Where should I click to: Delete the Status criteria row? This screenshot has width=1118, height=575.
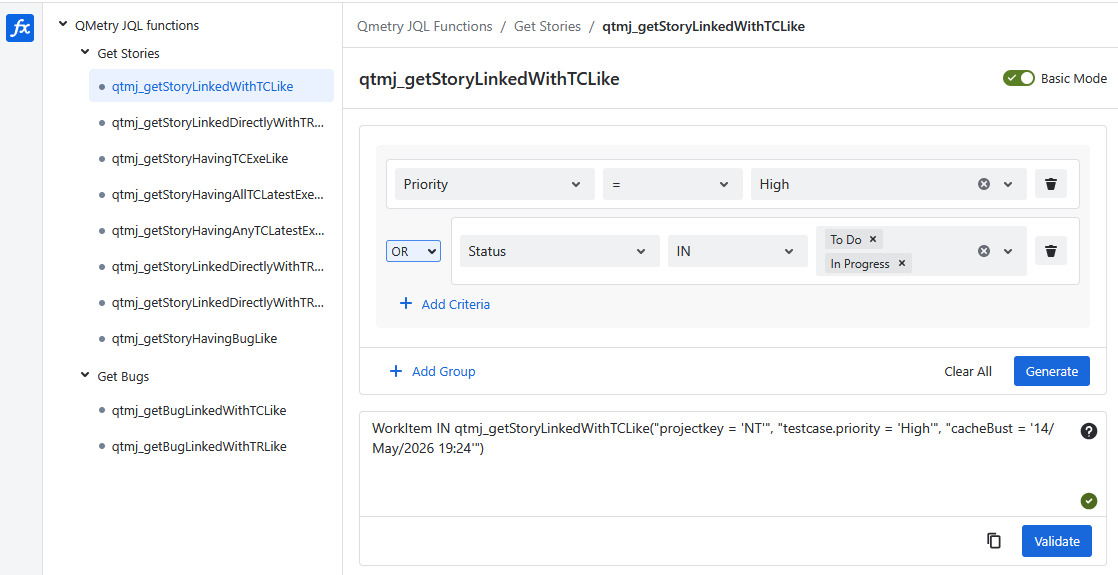[1050, 251]
